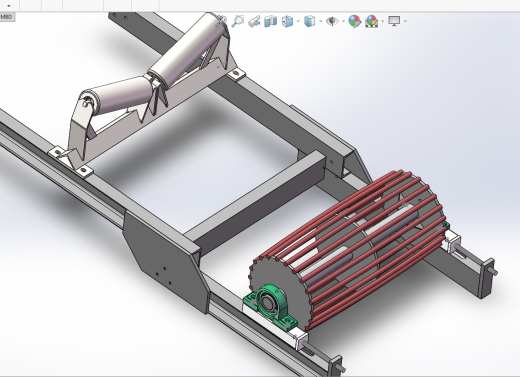
Task: Expand the View Settings dropdown arrow
Action: point(405,21)
